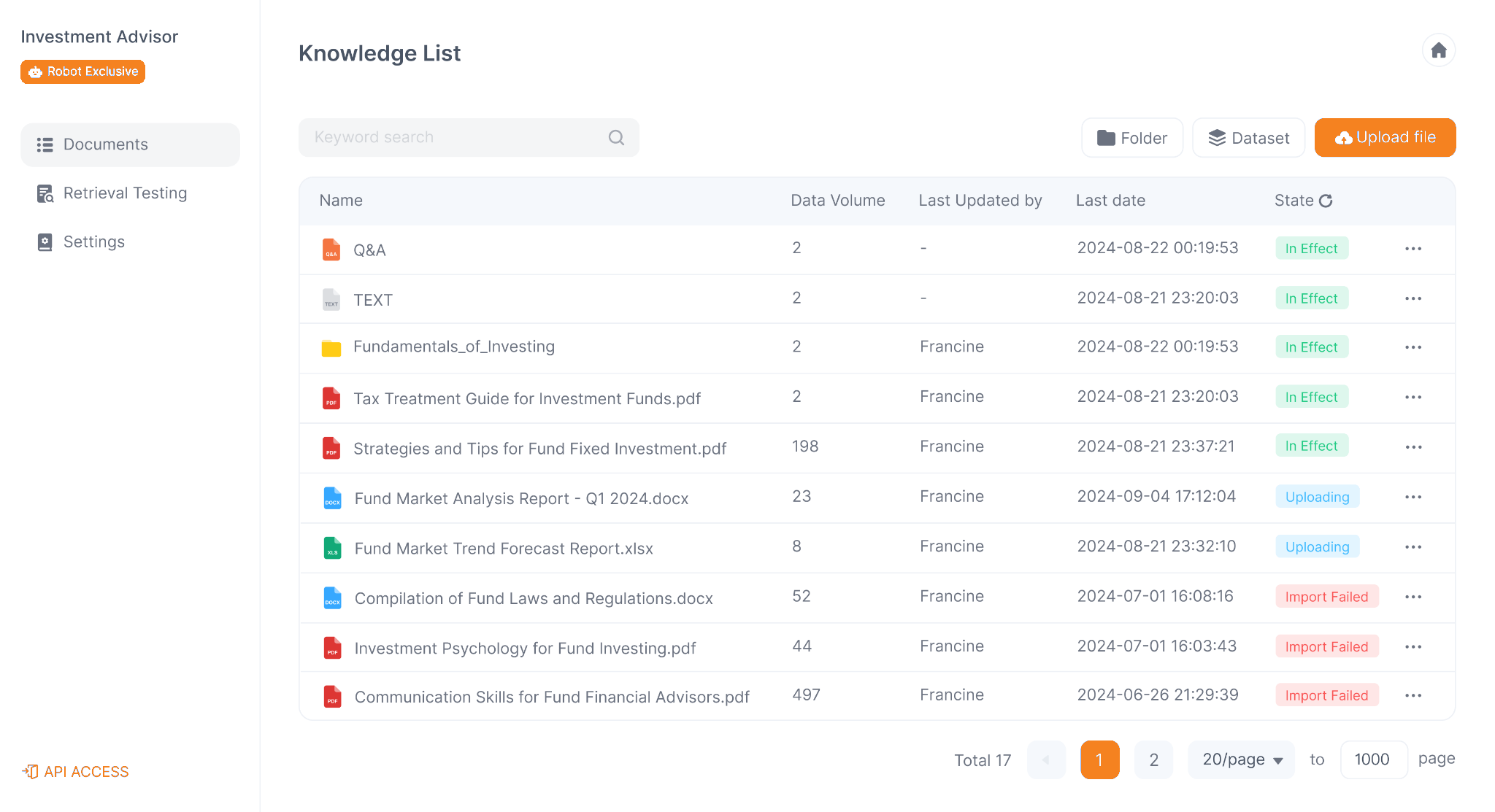
Task: Open more options for TEXT row
Action: coord(1413,298)
